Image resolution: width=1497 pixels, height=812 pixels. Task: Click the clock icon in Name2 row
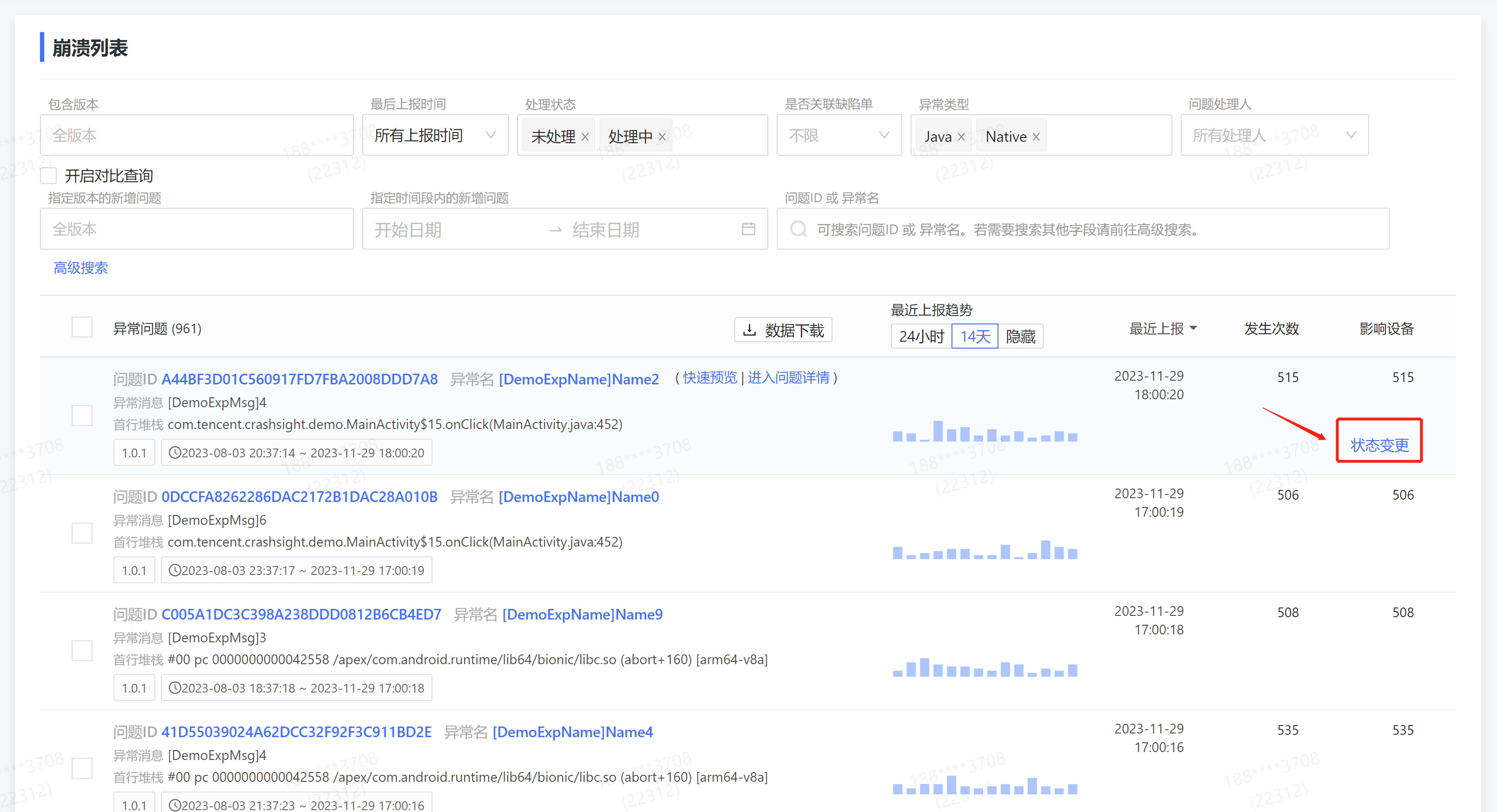[174, 452]
